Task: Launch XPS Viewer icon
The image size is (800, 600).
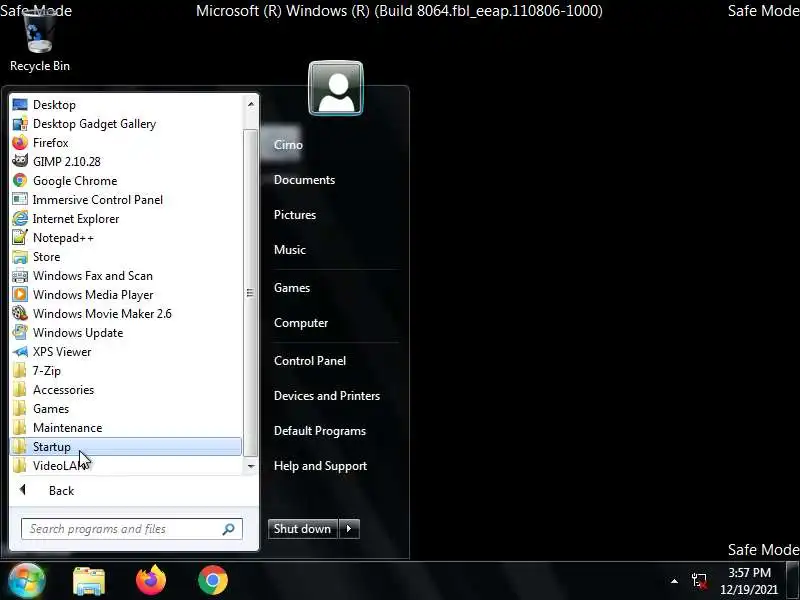Action: point(20,352)
